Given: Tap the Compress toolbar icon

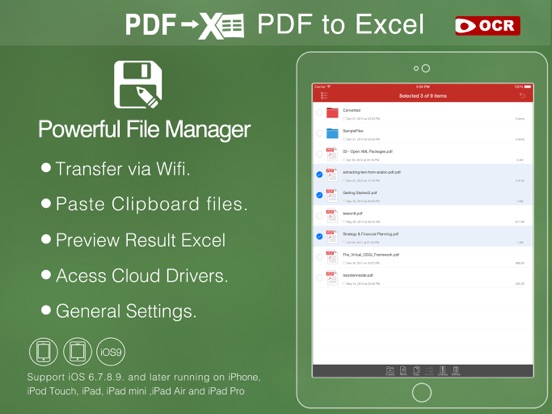Looking at the screenshot, I should (443, 371).
